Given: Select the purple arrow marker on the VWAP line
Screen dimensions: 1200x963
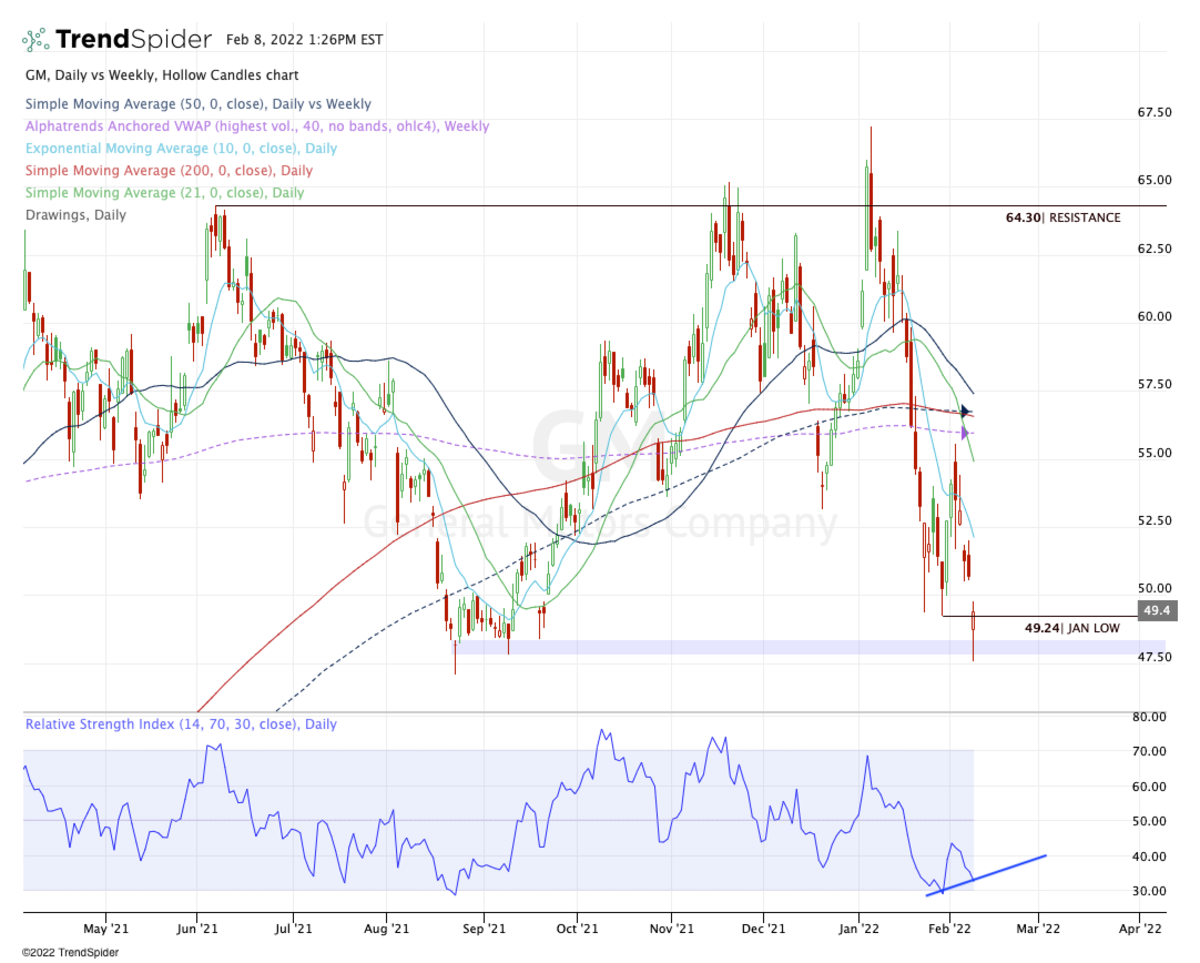Looking at the screenshot, I should pyautogui.click(x=962, y=433).
